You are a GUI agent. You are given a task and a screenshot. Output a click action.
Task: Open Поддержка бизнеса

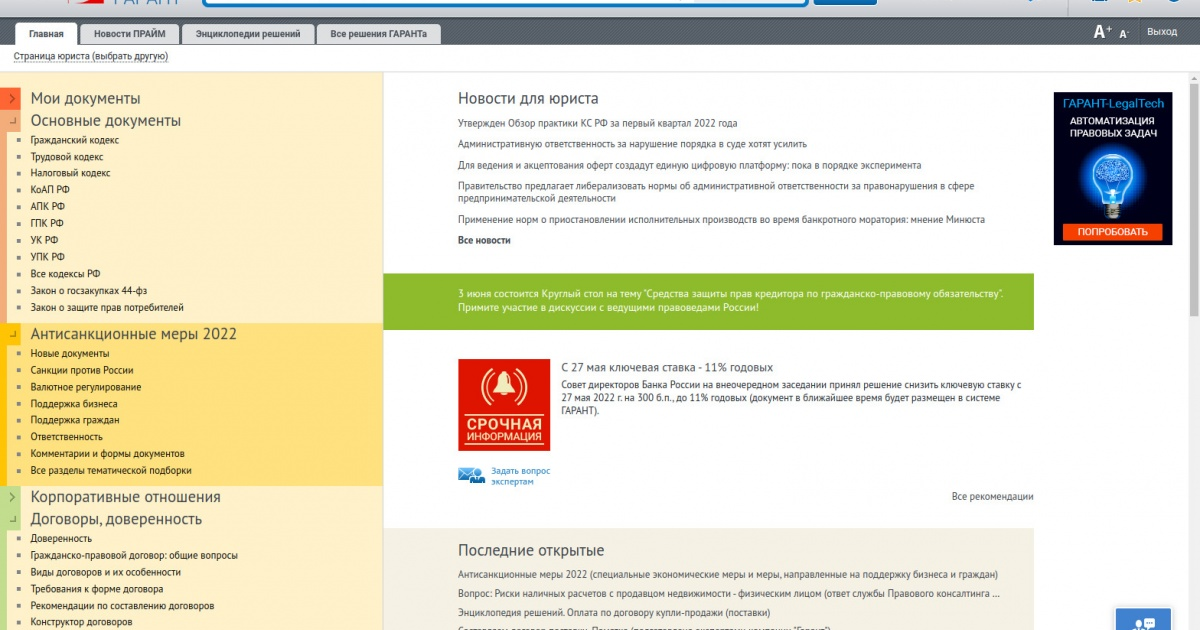pyautogui.click(x=74, y=404)
